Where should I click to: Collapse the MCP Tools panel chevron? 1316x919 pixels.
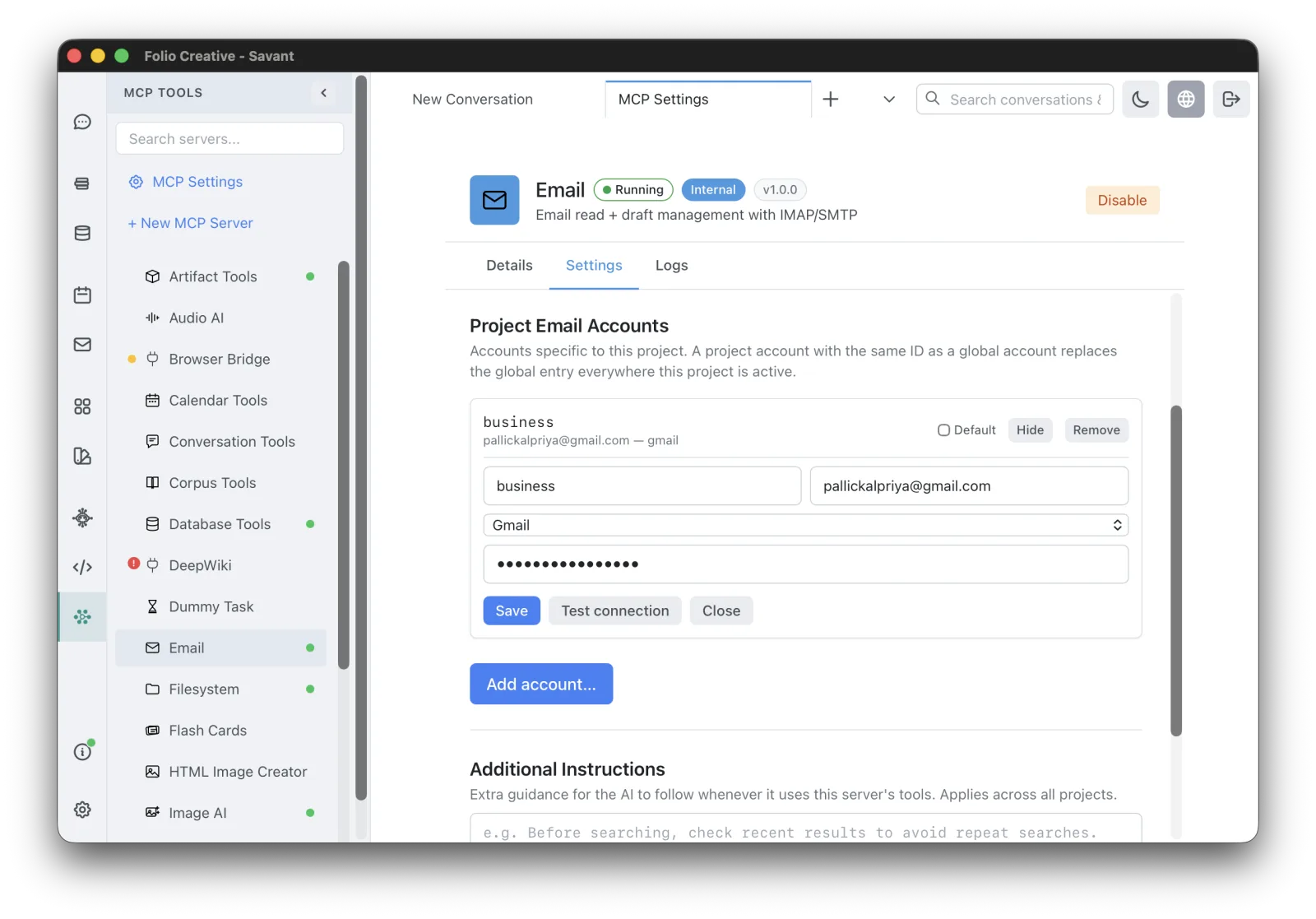tap(324, 93)
